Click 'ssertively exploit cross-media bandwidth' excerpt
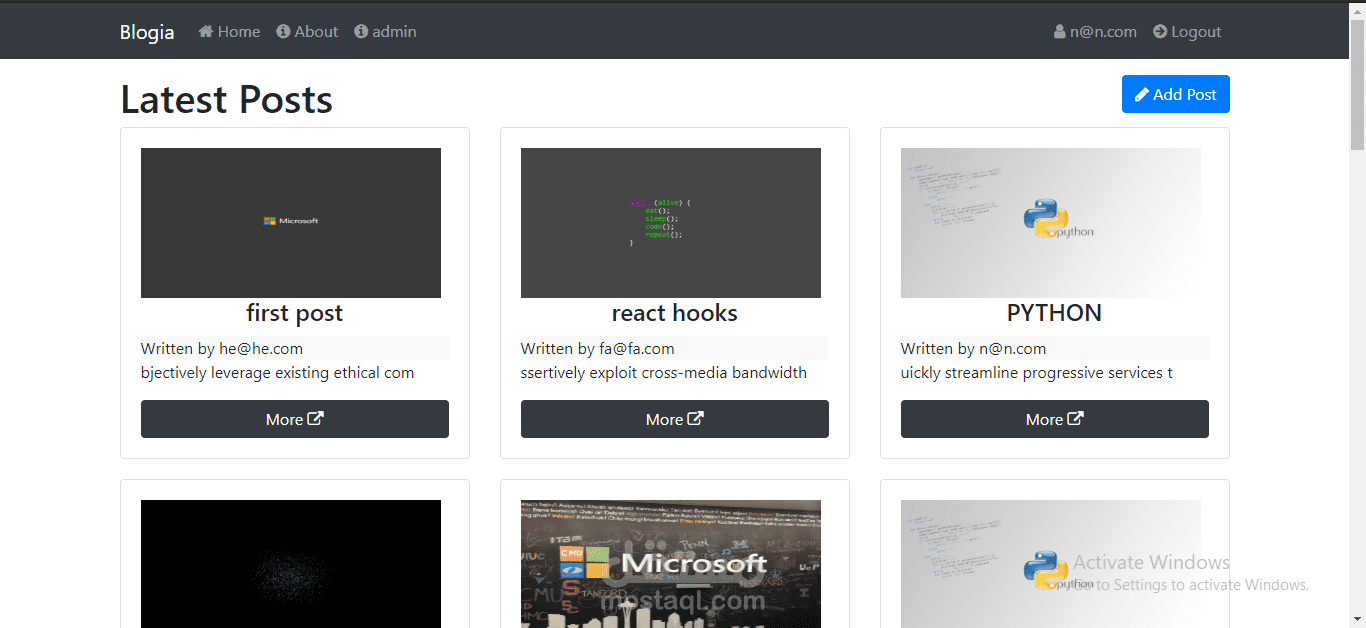Image resolution: width=1366 pixels, height=628 pixels. [664, 373]
